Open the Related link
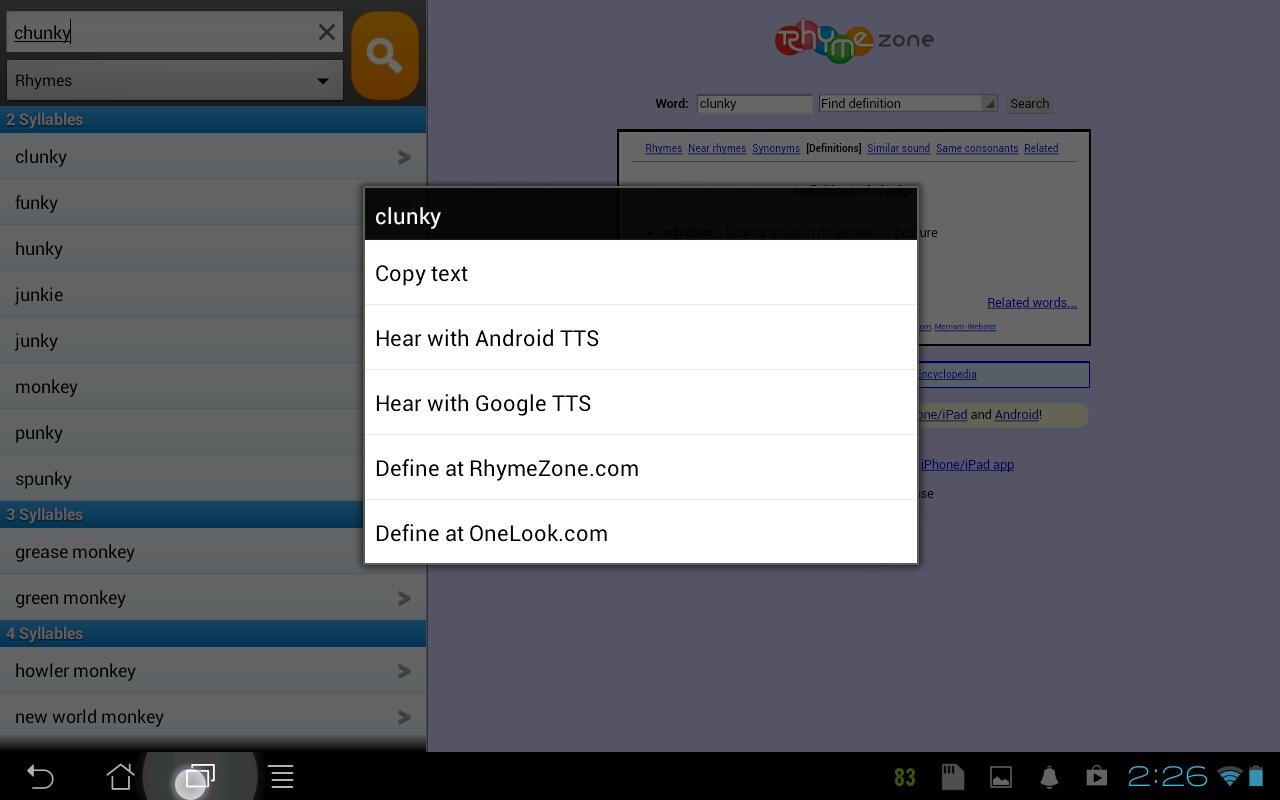The height and width of the screenshot is (800, 1280). pyautogui.click(x=1041, y=149)
